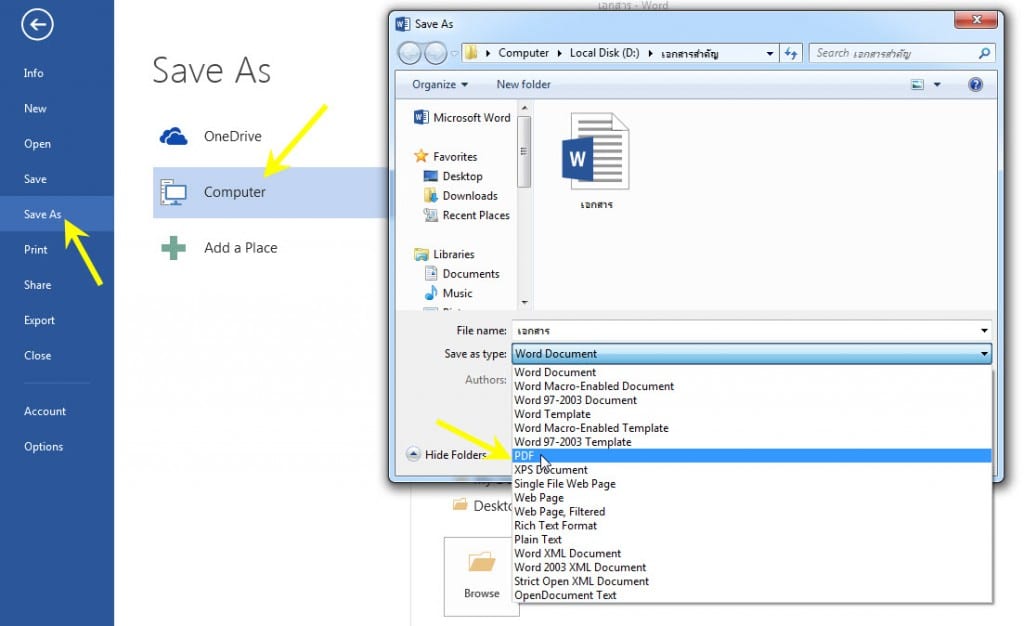Image resolution: width=1024 pixels, height=626 pixels.
Task: Choose PDF from the type list
Action: point(752,456)
